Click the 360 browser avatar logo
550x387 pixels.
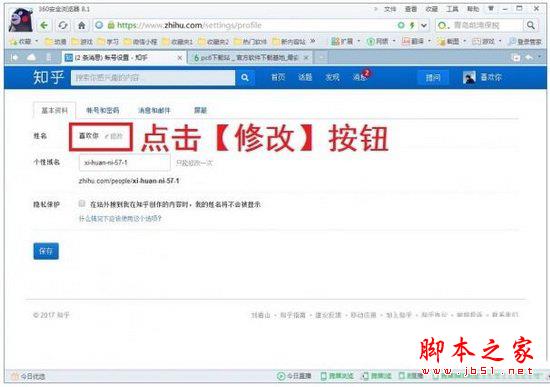21,19
